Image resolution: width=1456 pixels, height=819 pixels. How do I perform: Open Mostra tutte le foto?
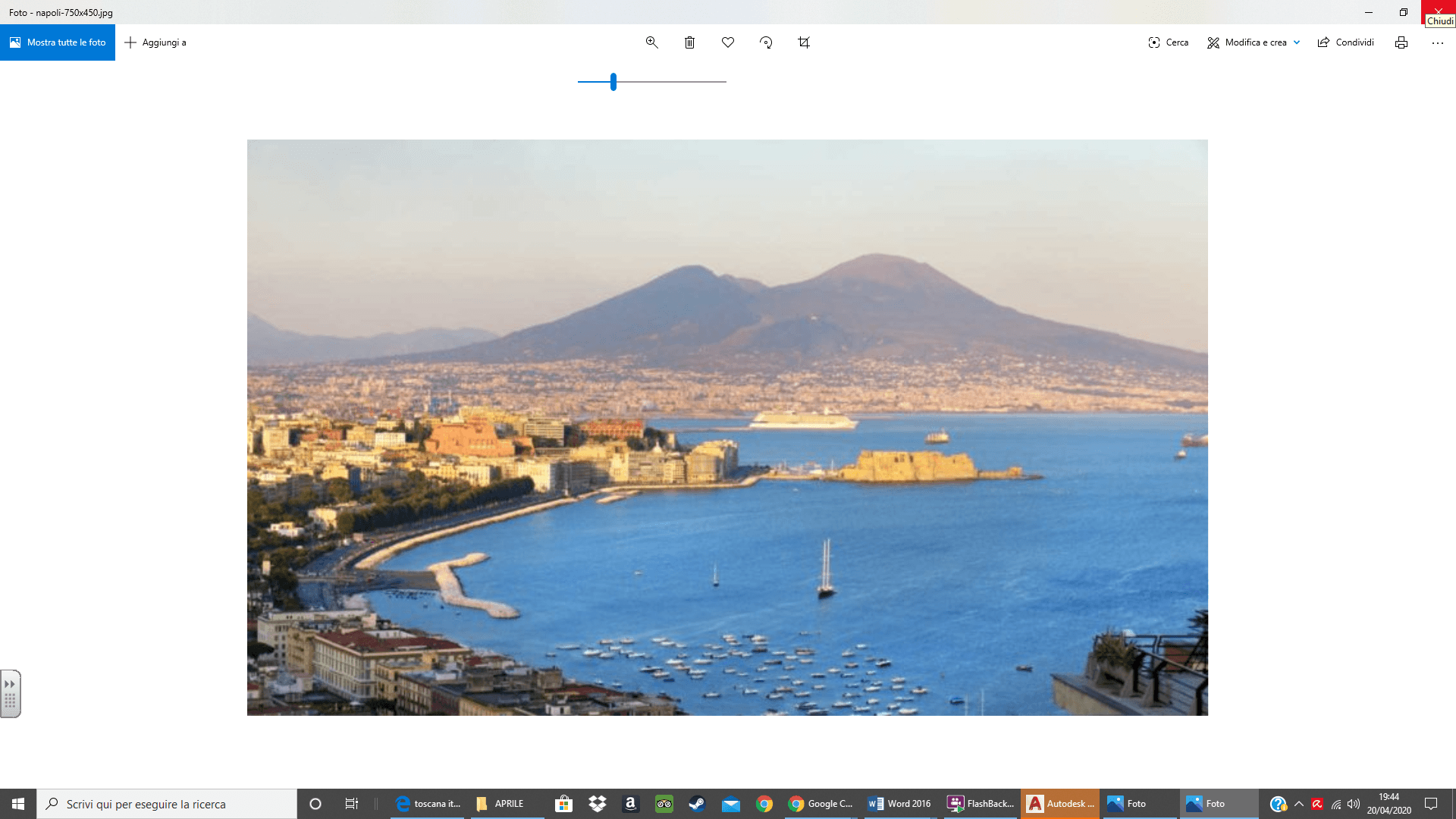tap(58, 42)
